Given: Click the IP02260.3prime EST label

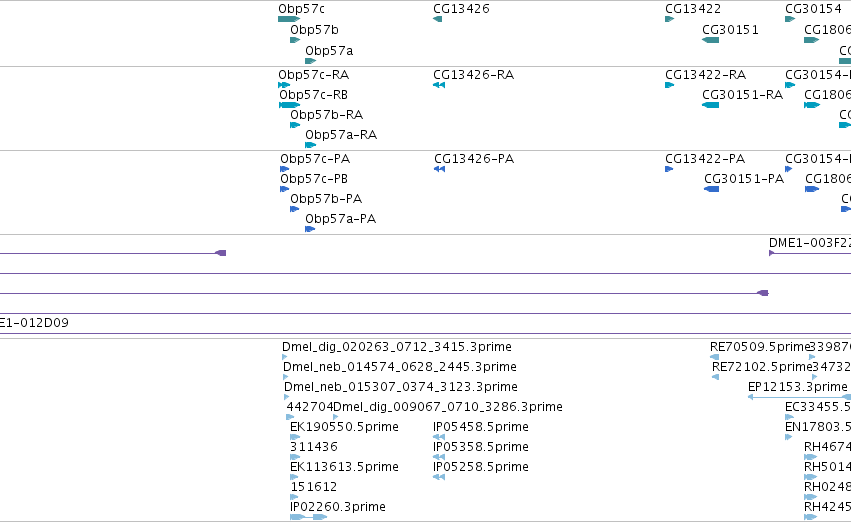Looking at the screenshot, I should pos(338,507).
